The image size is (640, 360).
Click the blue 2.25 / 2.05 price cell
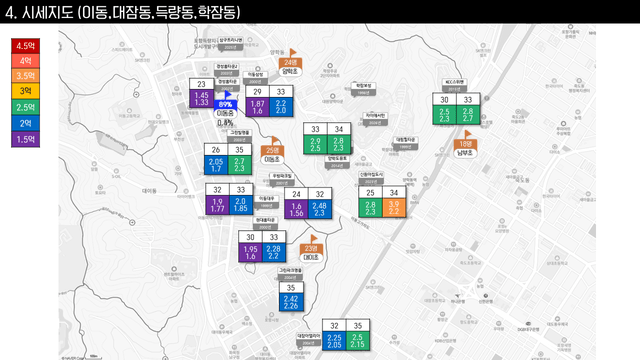tap(334, 341)
